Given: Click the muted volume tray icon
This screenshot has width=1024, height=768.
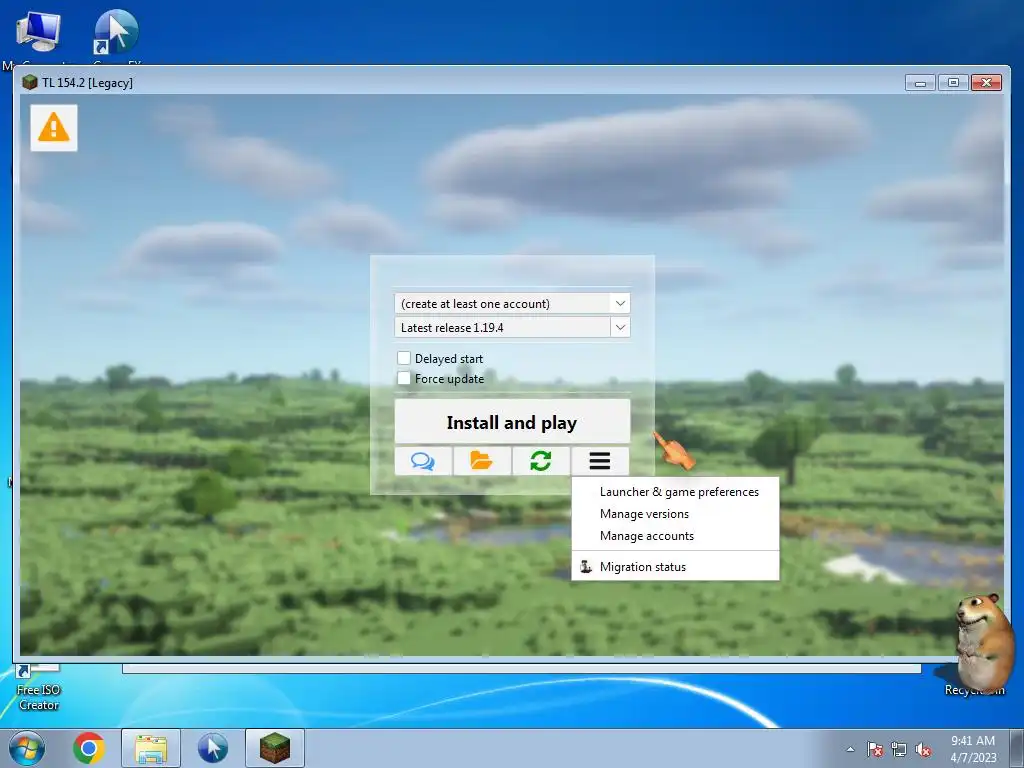Looking at the screenshot, I should click(x=923, y=750).
